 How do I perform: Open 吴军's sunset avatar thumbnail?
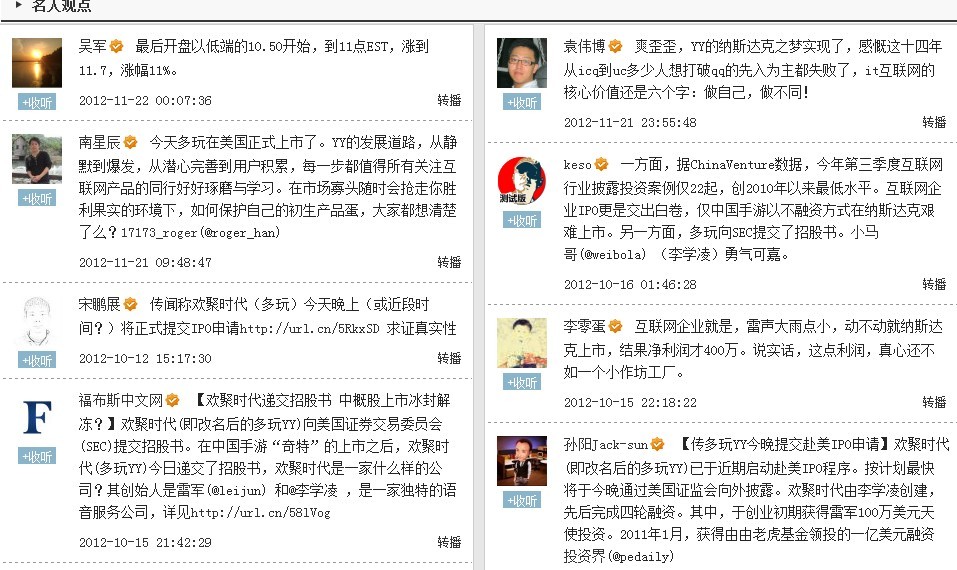click(x=37, y=63)
